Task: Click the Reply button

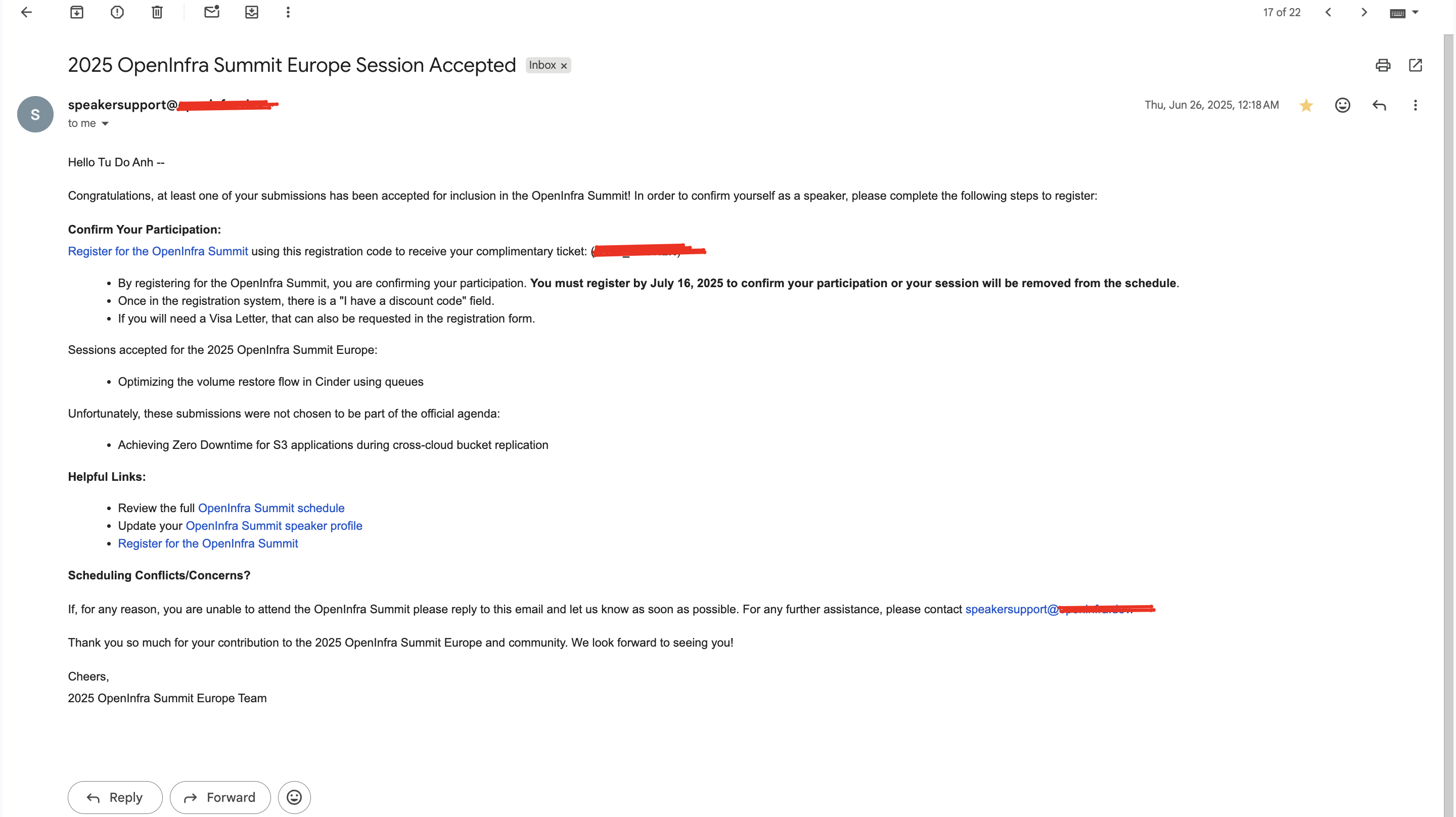Action: pyautogui.click(x=115, y=797)
